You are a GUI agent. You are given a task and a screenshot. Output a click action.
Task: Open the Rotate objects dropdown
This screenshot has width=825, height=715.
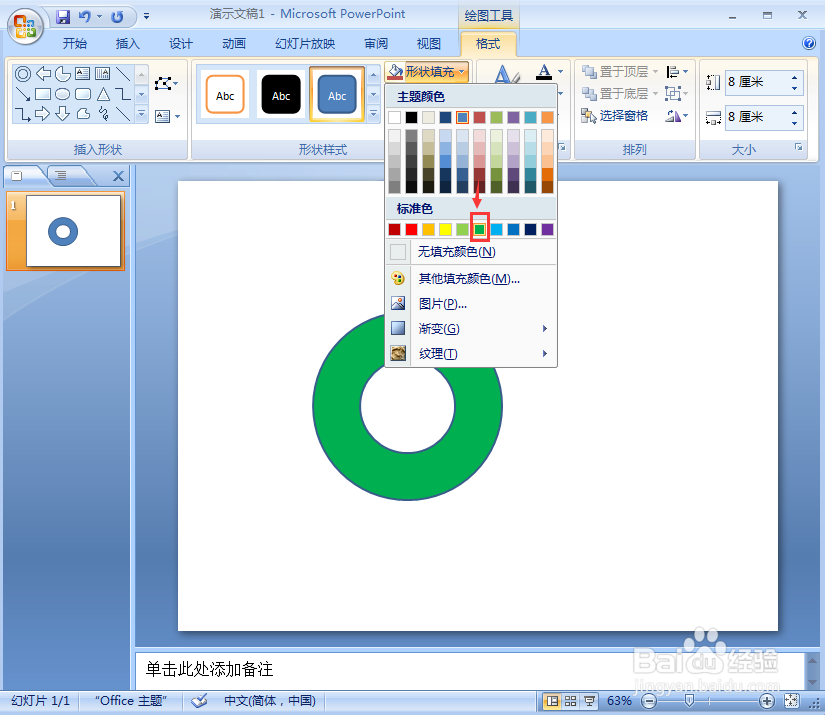coord(677,116)
